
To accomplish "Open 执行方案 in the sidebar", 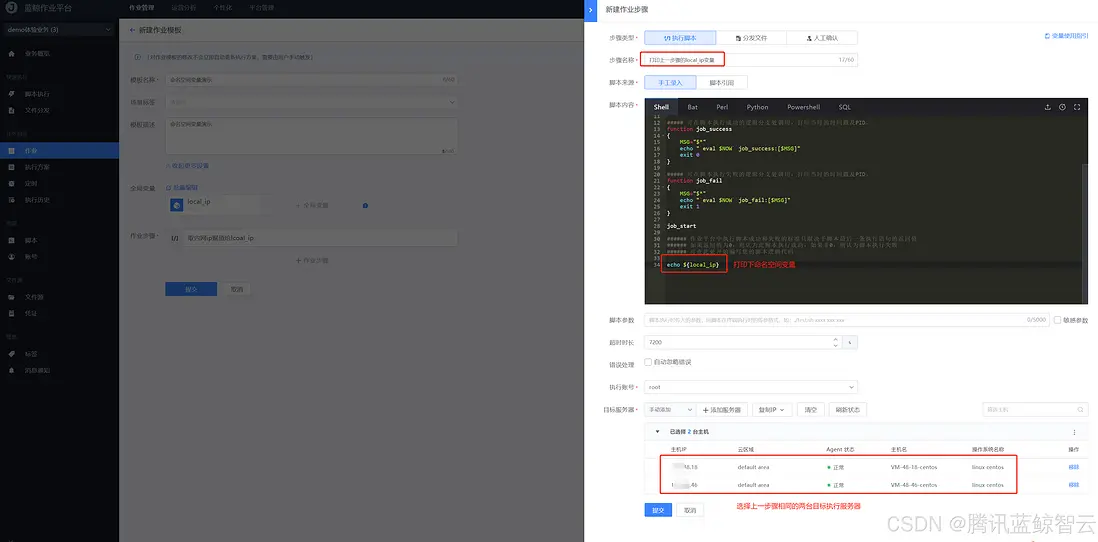I will pyautogui.click(x=37, y=167).
